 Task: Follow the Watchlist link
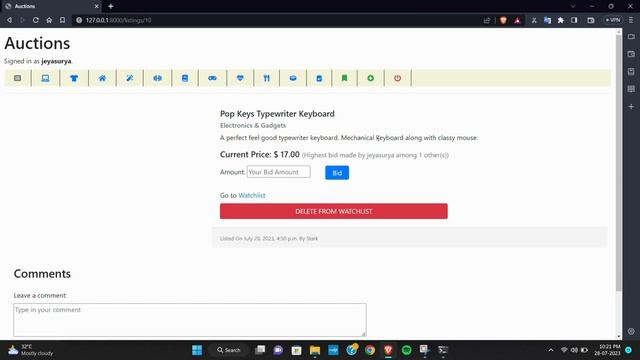coord(251,196)
